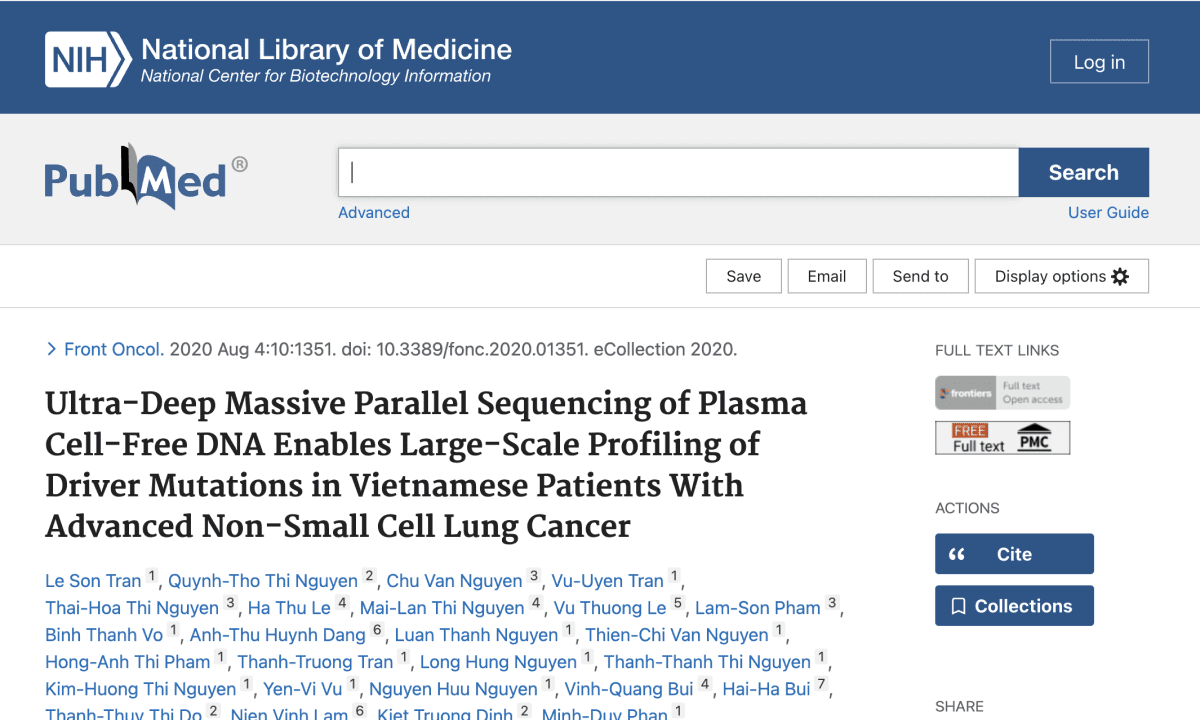The height and width of the screenshot is (720, 1200).
Task: Click the bookmark icon on Collections button
Action: point(958,605)
